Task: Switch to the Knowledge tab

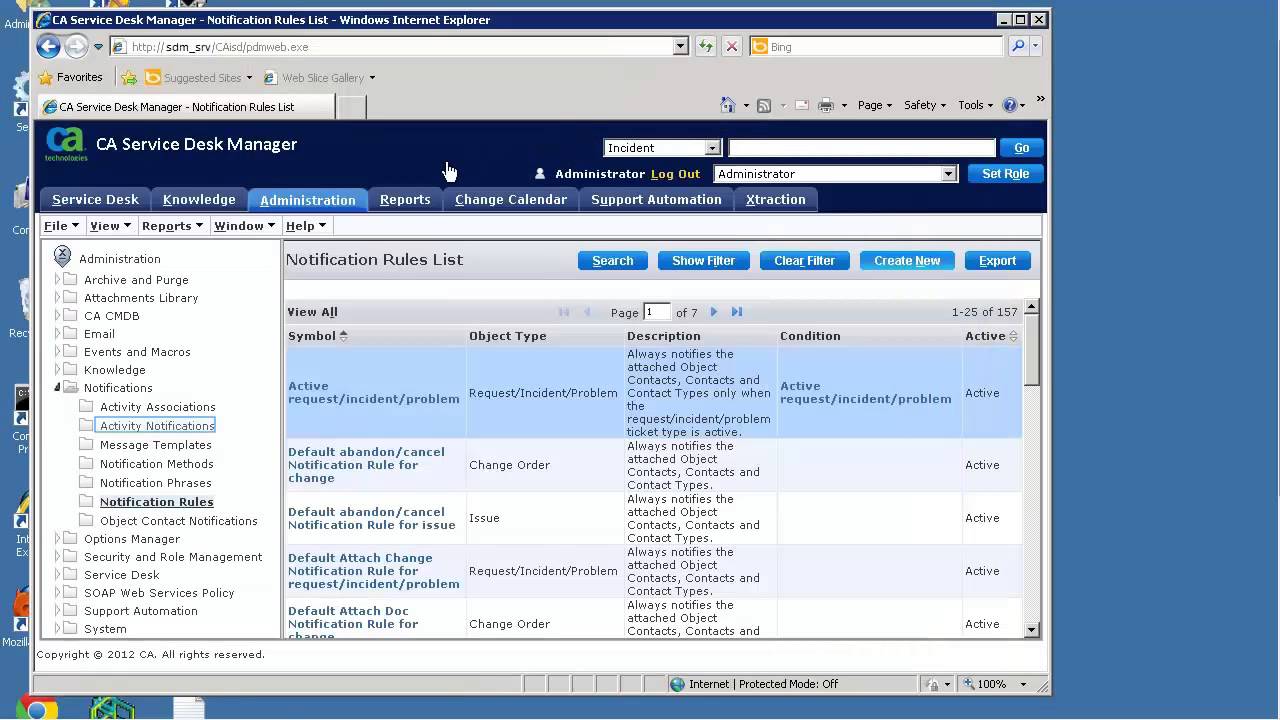Action: [199, 199]
